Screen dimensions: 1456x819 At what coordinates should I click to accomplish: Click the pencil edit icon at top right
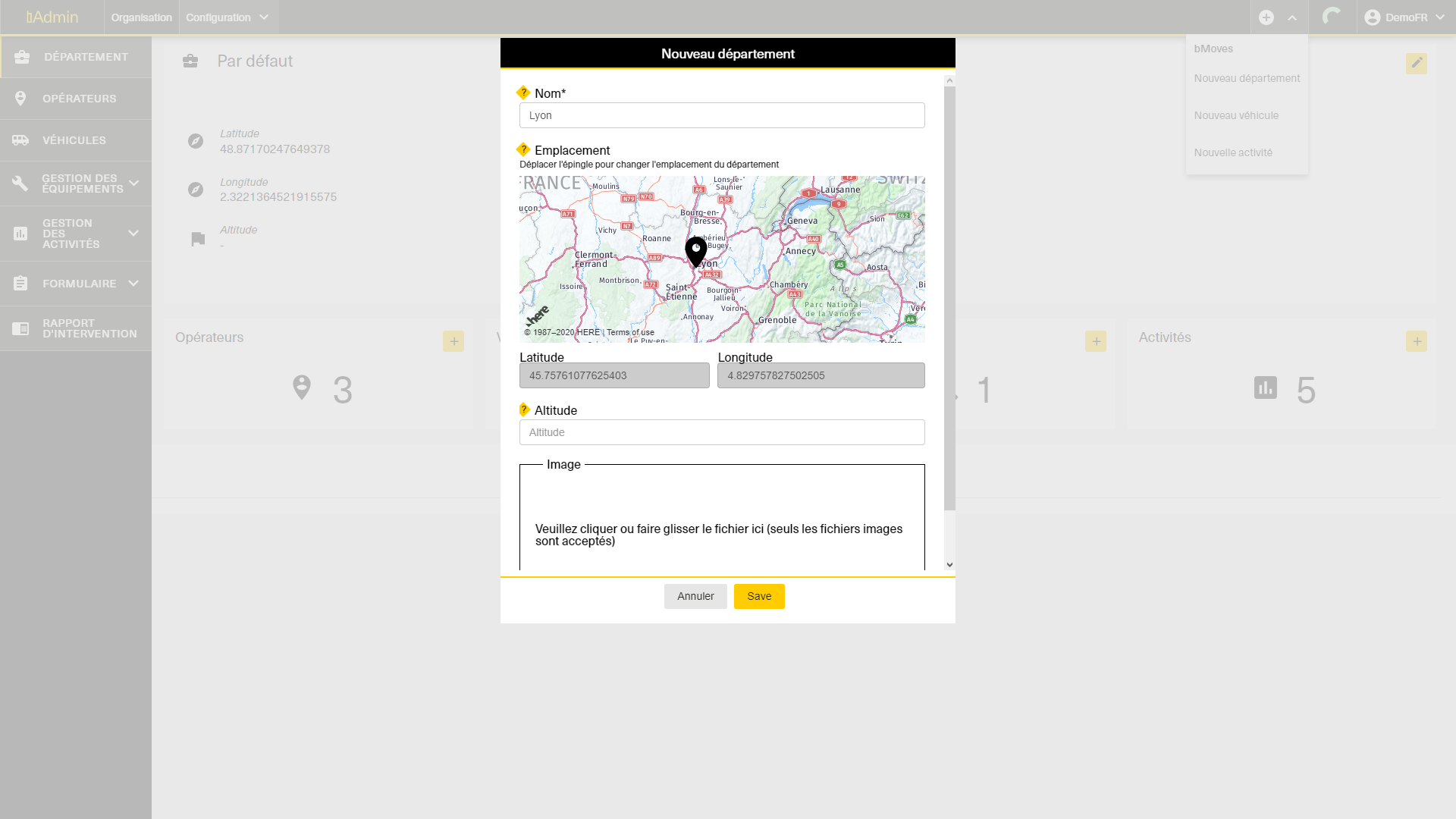tap(1416, 63)
